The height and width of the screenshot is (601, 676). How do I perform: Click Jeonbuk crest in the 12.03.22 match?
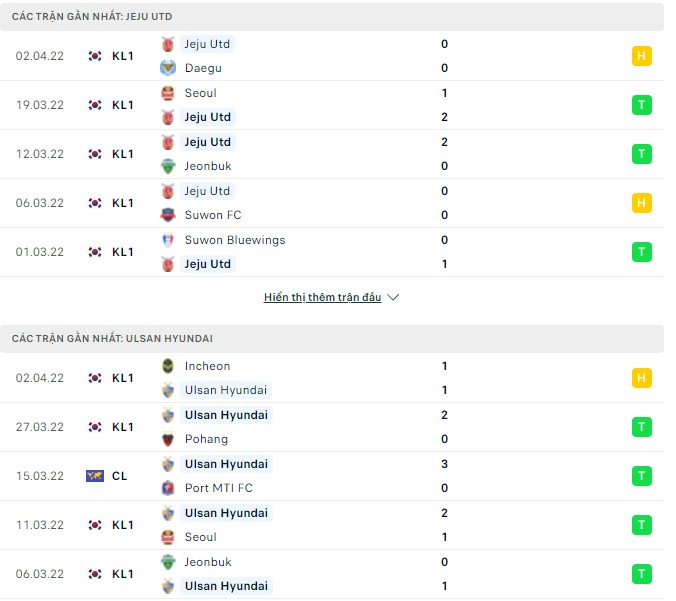(x=168, y=166)
